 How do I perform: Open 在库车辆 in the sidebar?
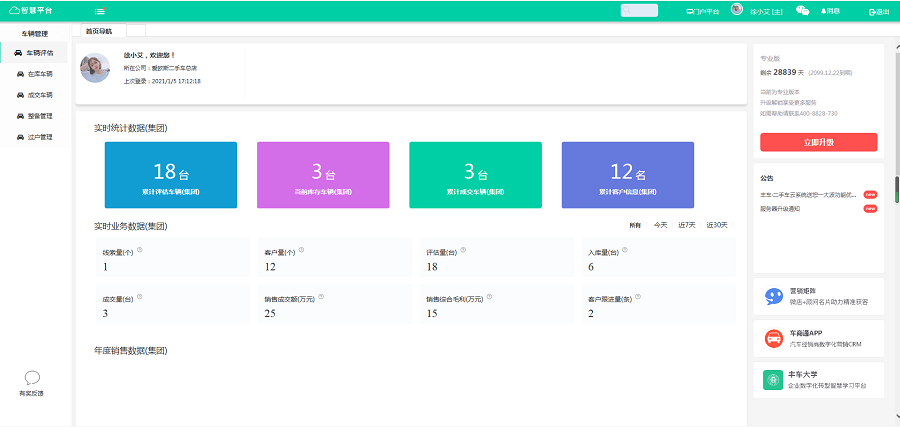pyautogui.click(x=40, y=74)
